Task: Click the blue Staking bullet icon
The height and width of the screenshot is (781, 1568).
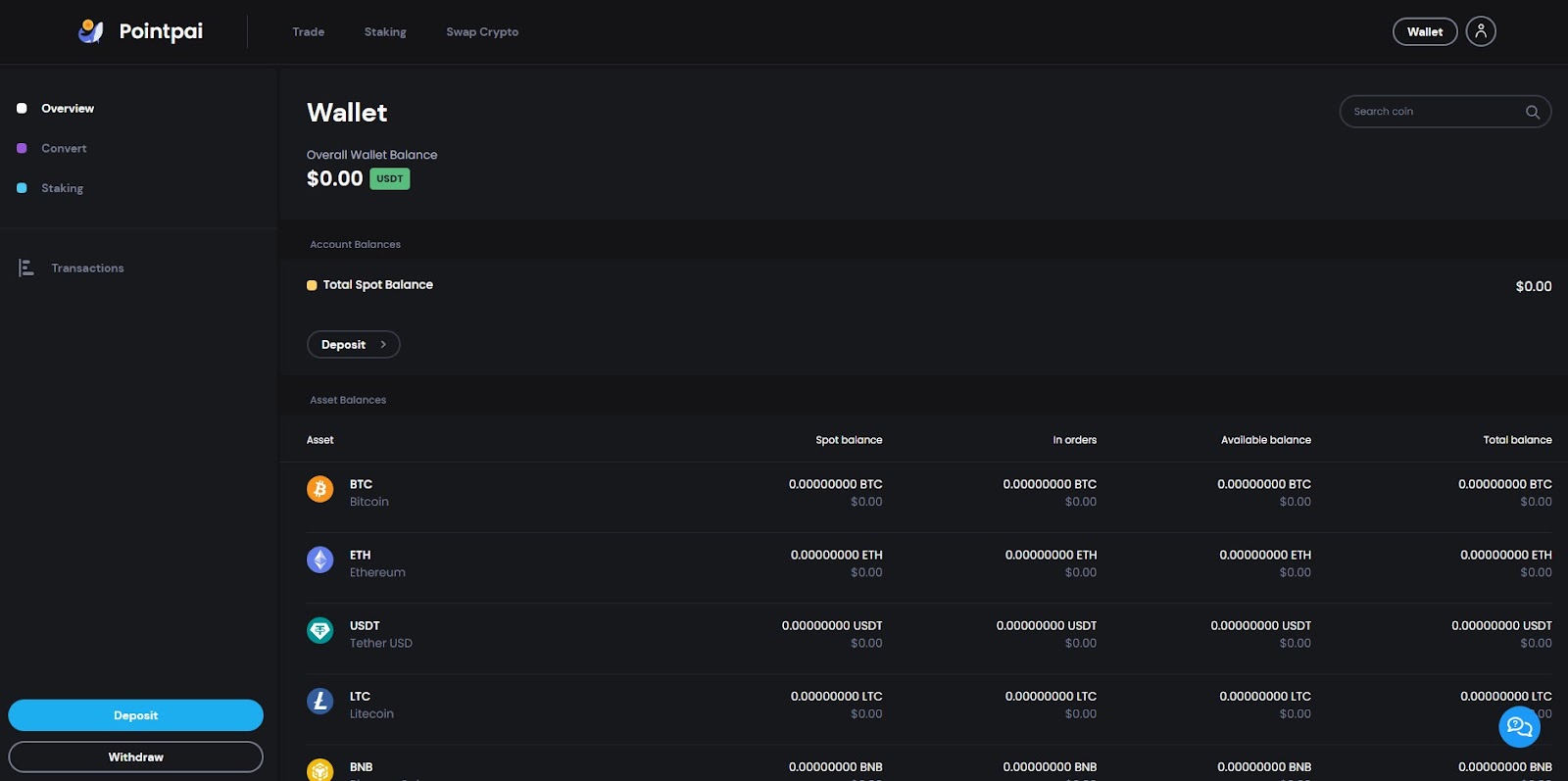Action: pyautogui.click(x=22, y=188)
